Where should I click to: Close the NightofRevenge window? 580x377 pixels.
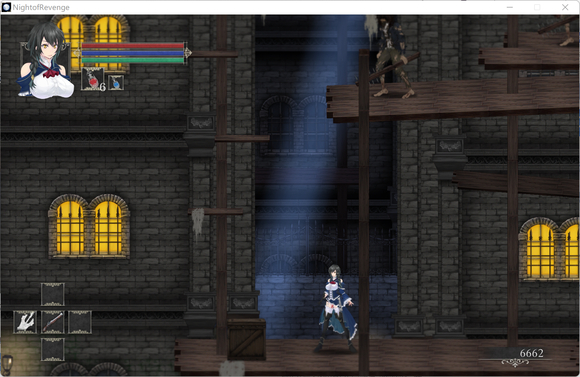coord(565,7)
